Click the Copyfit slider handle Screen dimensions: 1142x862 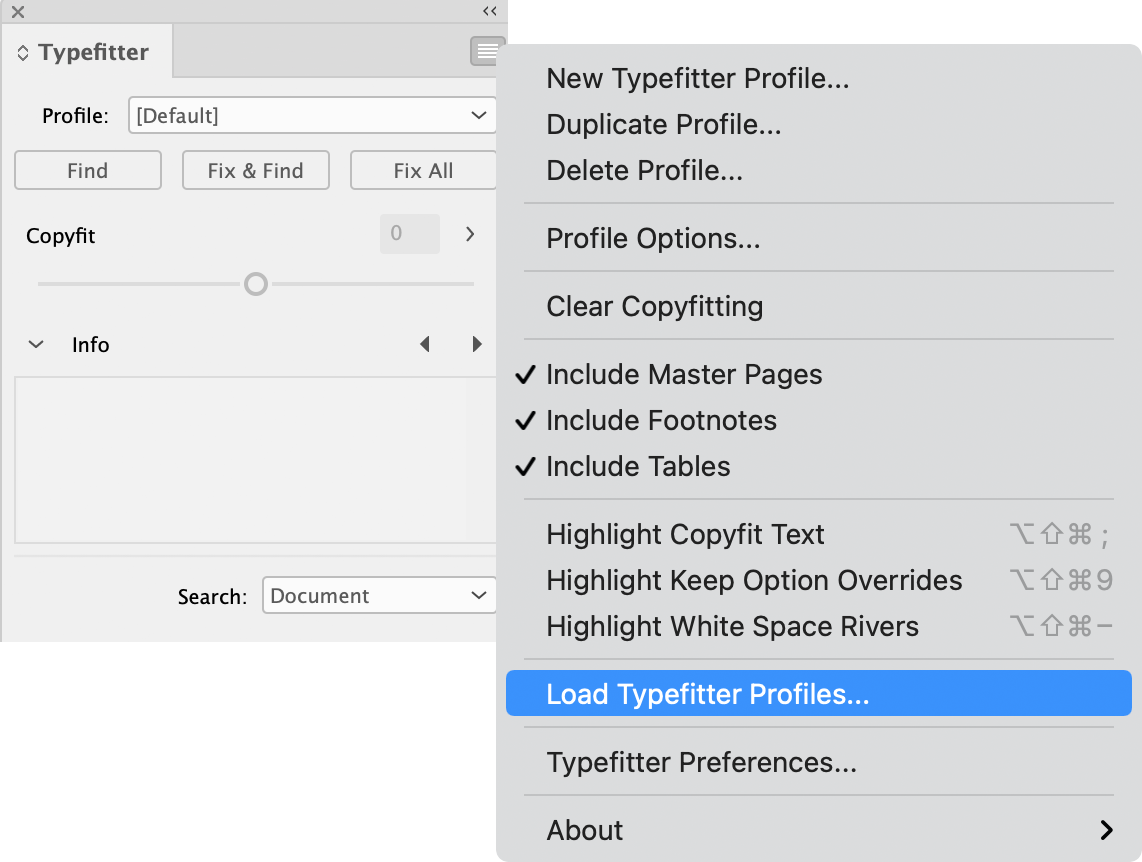256,284
